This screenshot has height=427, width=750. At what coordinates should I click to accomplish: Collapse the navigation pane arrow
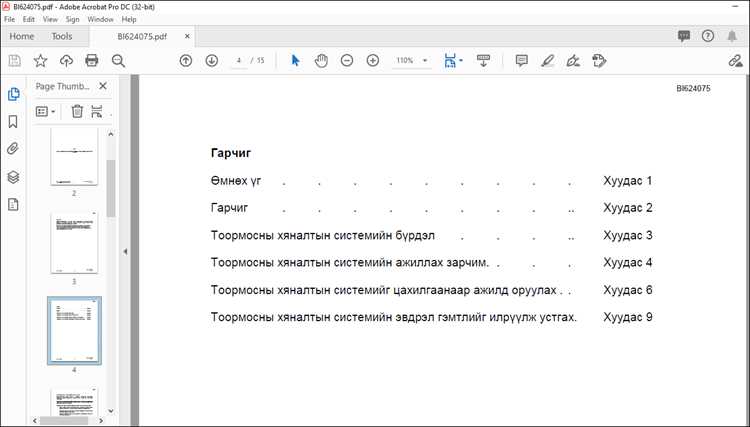pos(125,252)
